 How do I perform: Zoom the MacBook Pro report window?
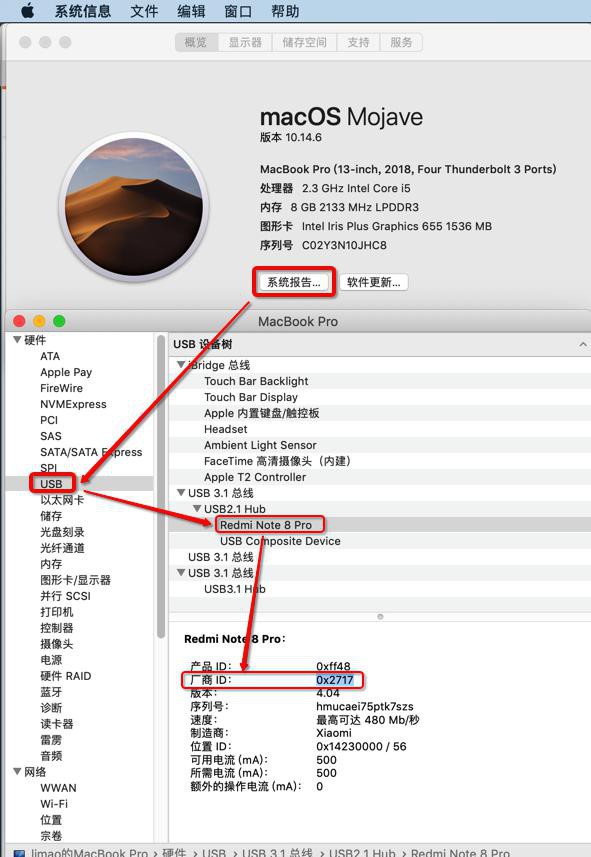point(59,321)
